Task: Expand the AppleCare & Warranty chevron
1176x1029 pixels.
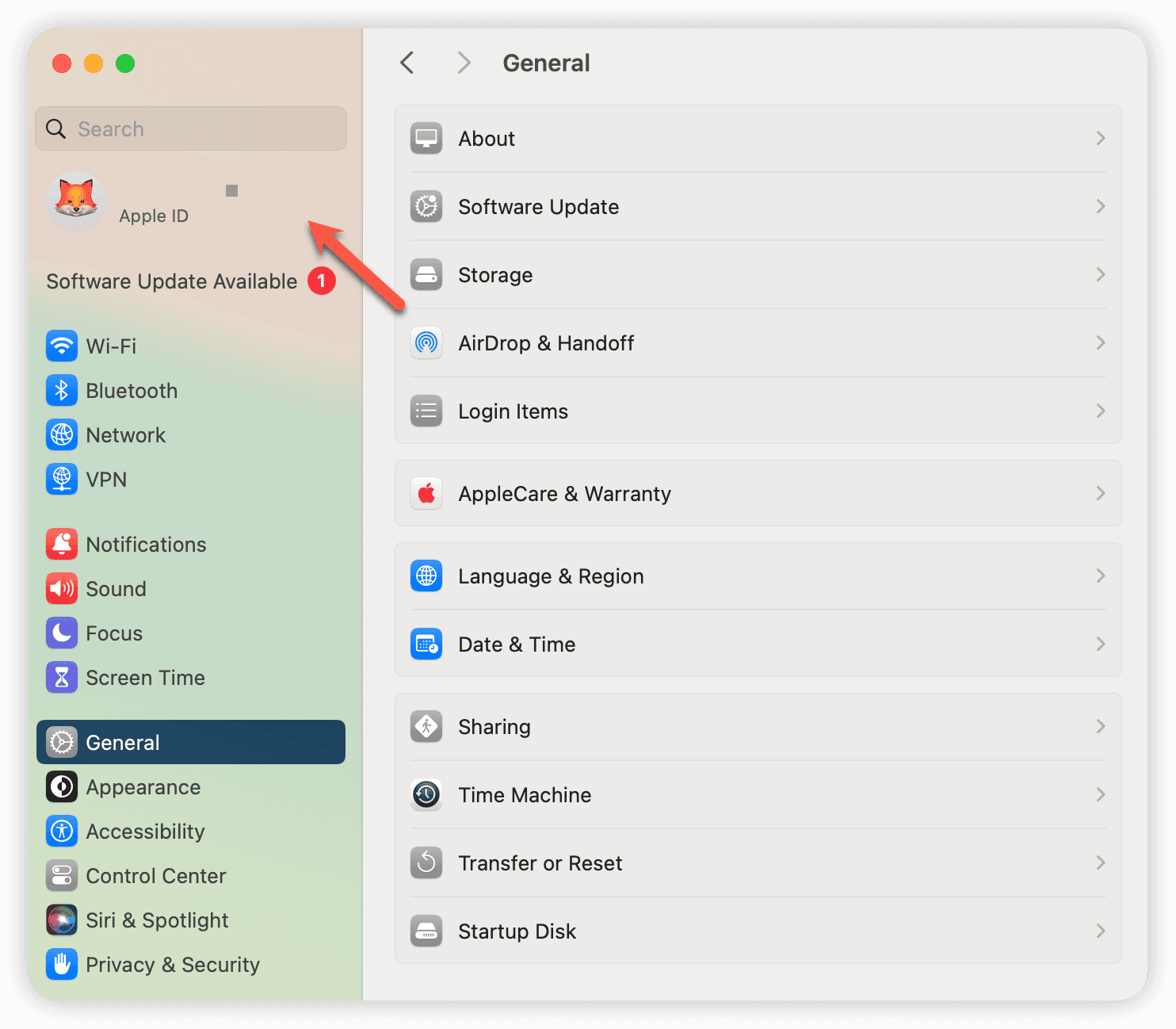Action: pyautogui.click(x=1101, y=493)
